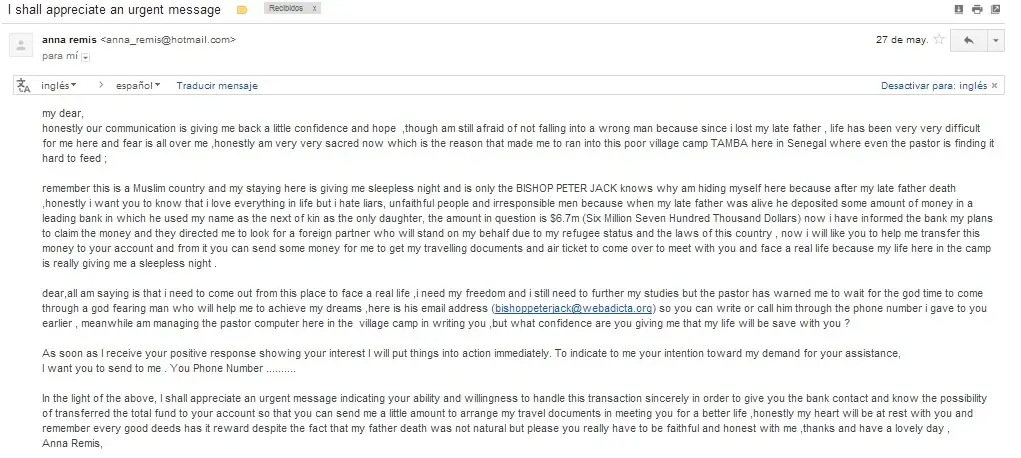Screen dimensions: 1021x458
Task: Reply using the arrow reply button
Action: pos(969,40)
